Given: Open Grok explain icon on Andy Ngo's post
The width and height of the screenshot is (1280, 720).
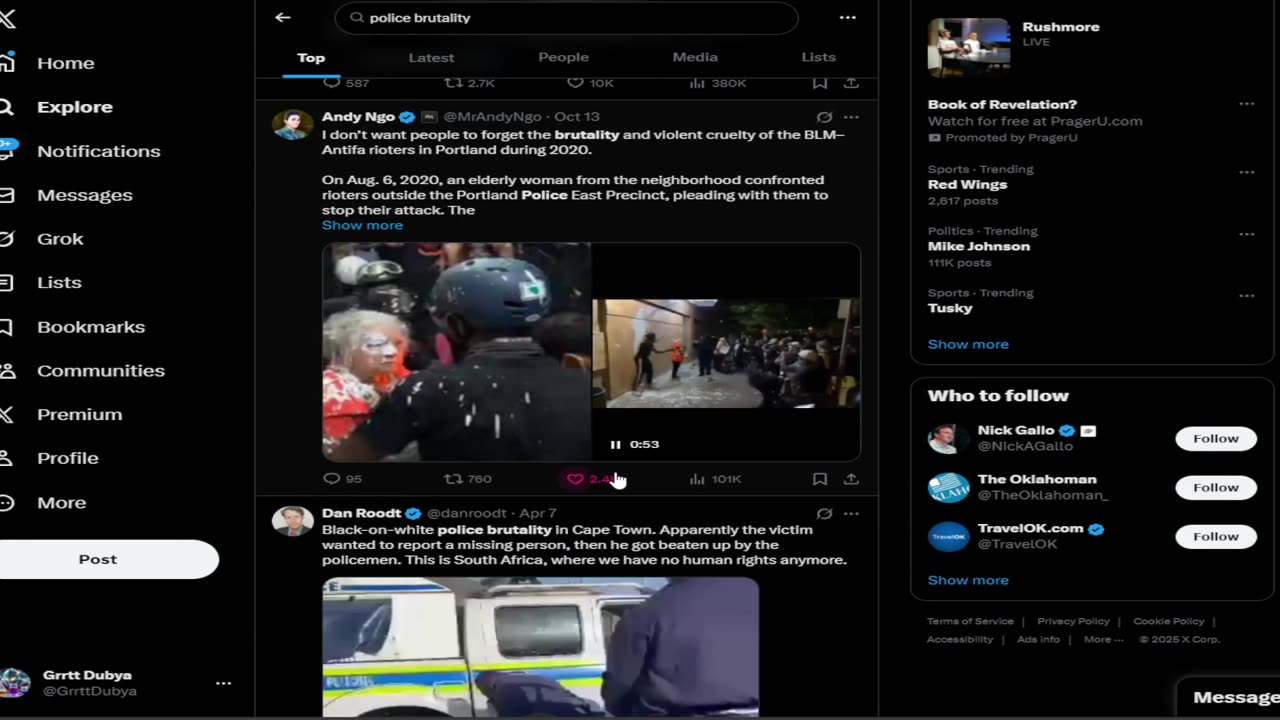Looking at the screenshot, I should pos(824,117).
